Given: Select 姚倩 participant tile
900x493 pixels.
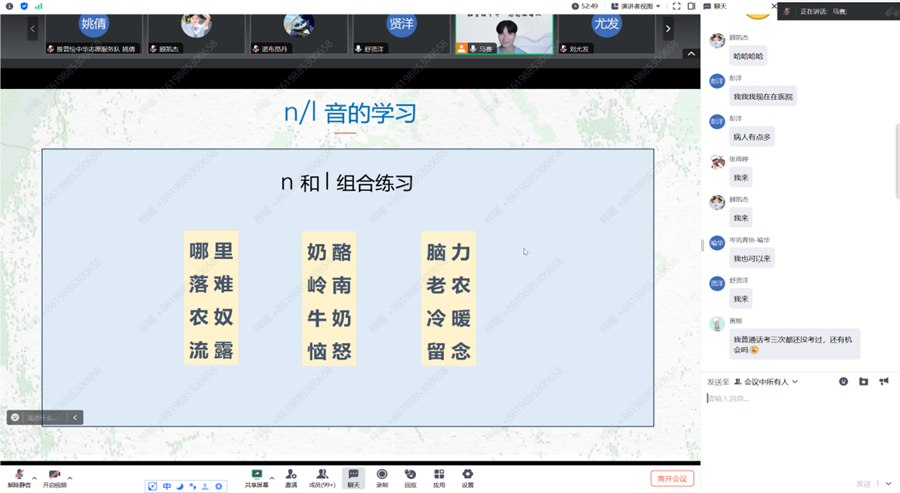Looking at the screenshot, I should [94, 34].
